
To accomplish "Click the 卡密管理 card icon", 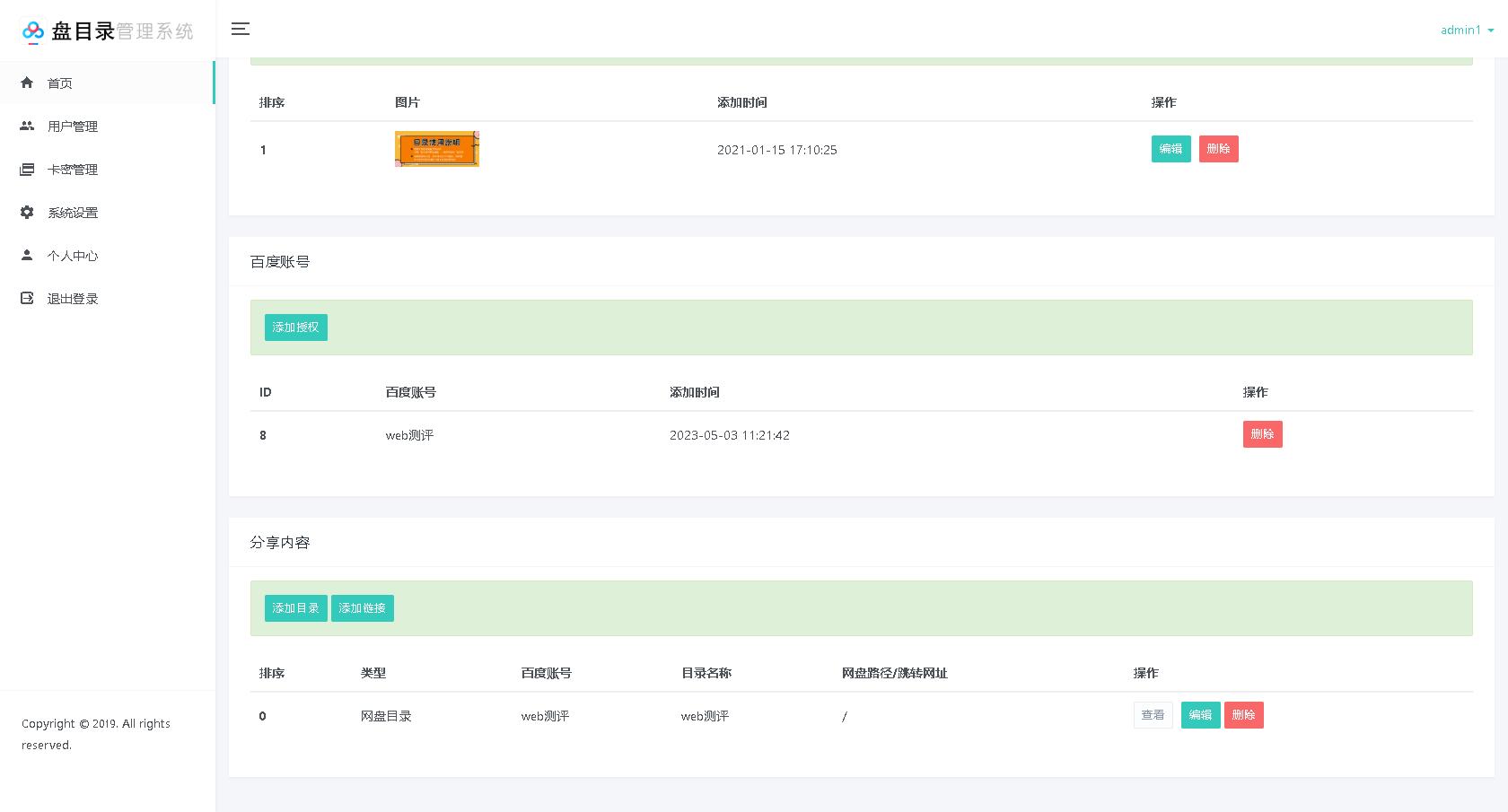I will click(27, 169).
